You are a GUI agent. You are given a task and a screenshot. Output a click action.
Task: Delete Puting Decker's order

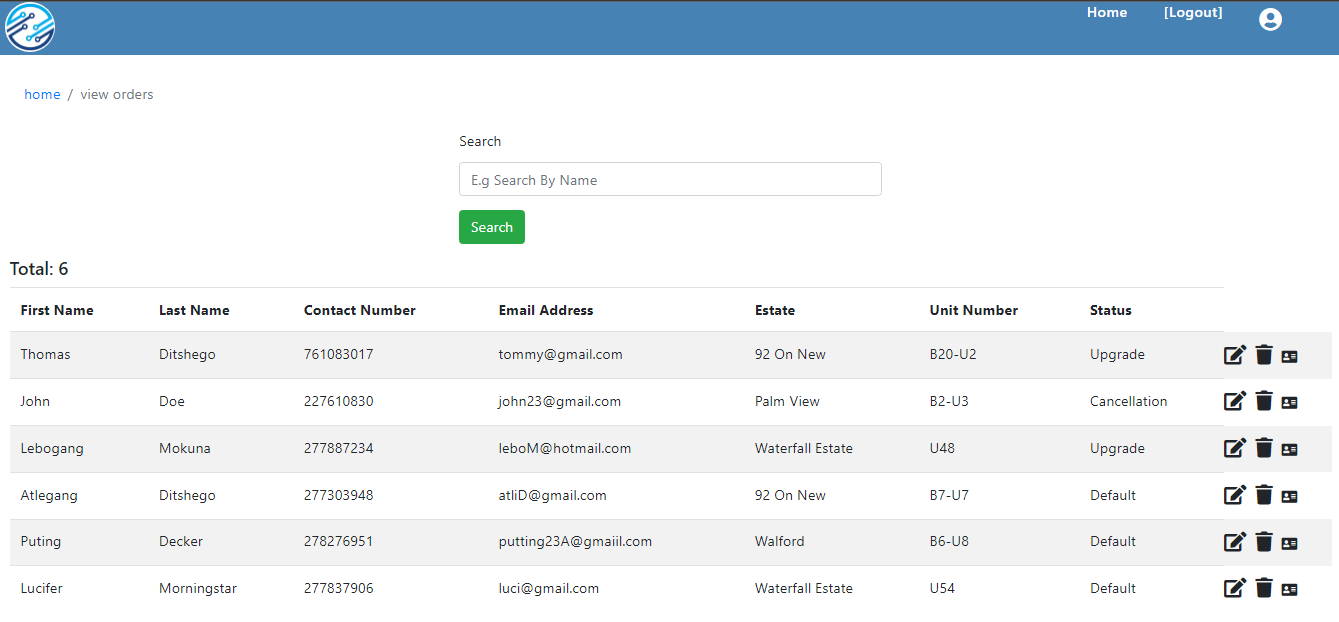coord(1264,542)
